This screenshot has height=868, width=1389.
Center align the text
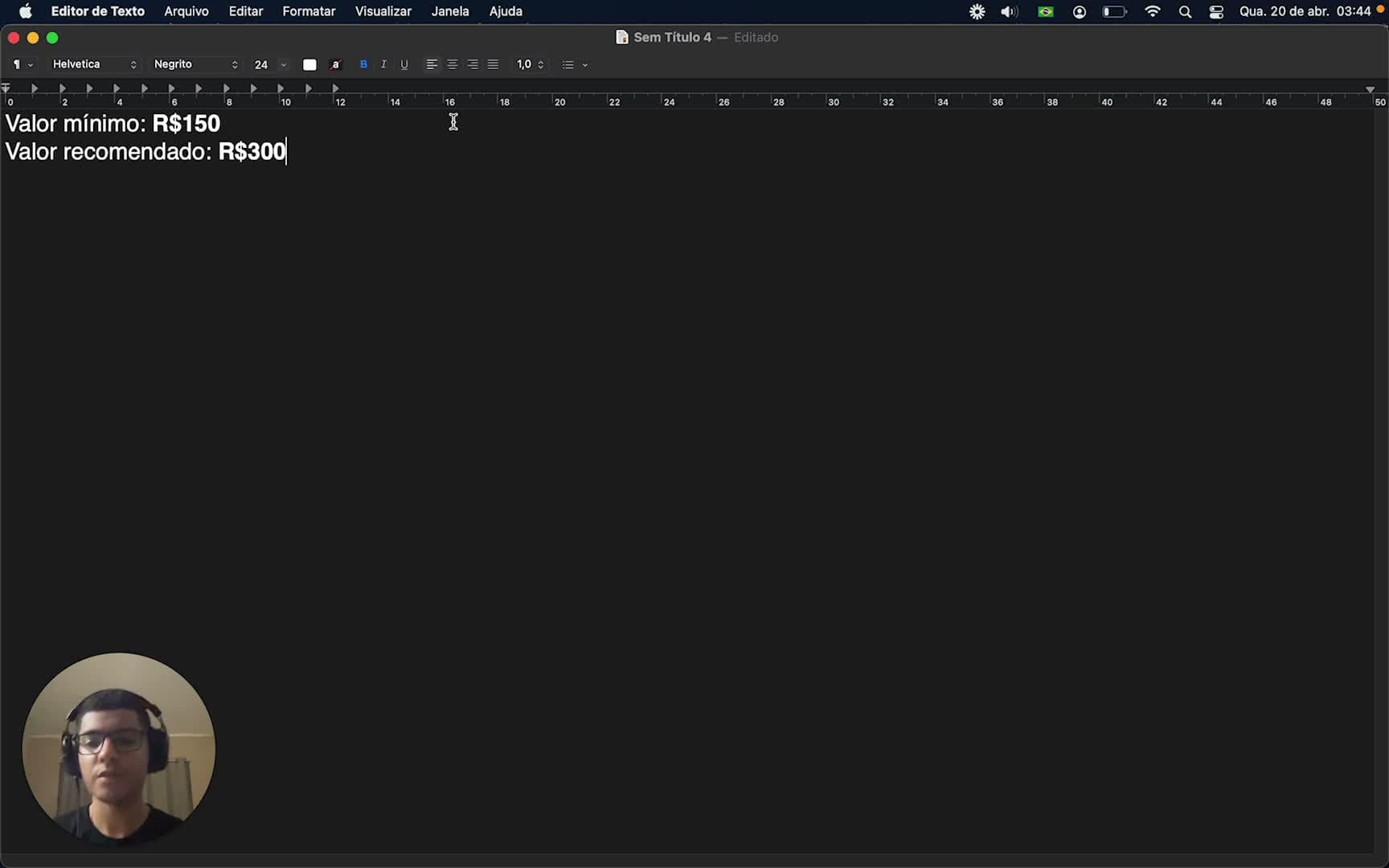pos(453,64)
